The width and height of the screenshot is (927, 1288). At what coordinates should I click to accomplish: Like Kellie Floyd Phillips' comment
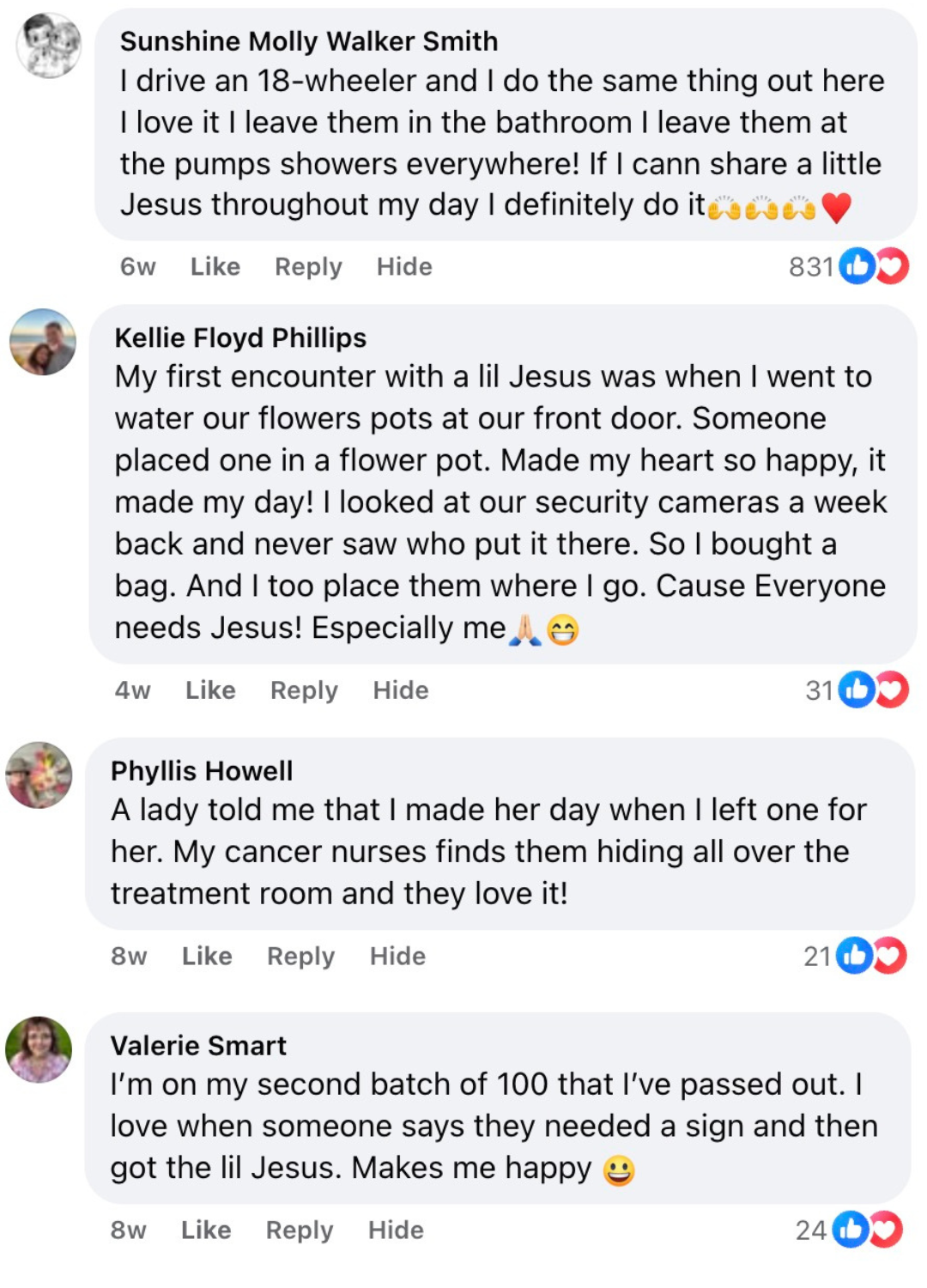210,690
